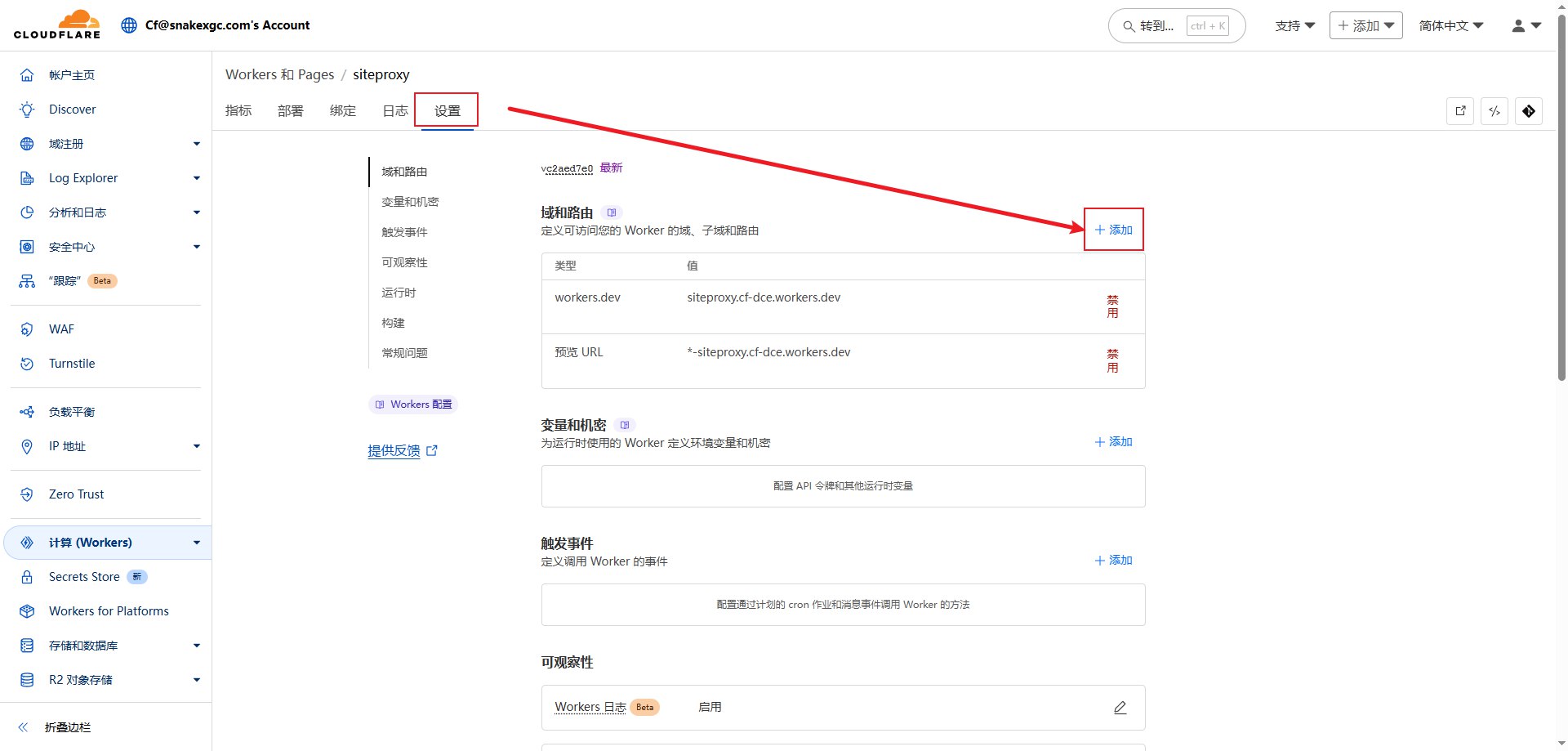1568x751 pixels.
Task: Jump to 常规问题 settings section
Action: coord(404,353)
